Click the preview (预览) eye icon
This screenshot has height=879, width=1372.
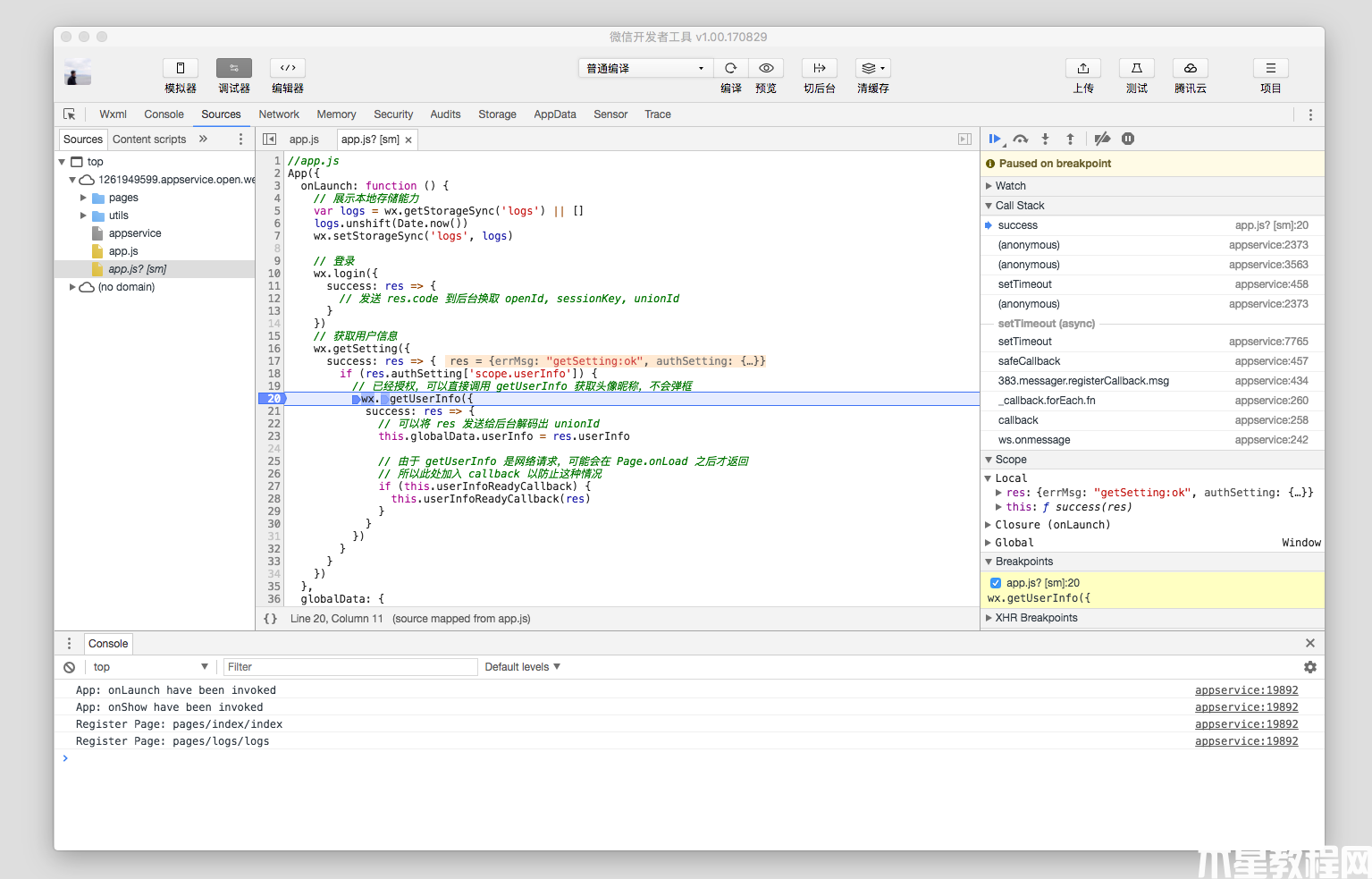point(766,68)
